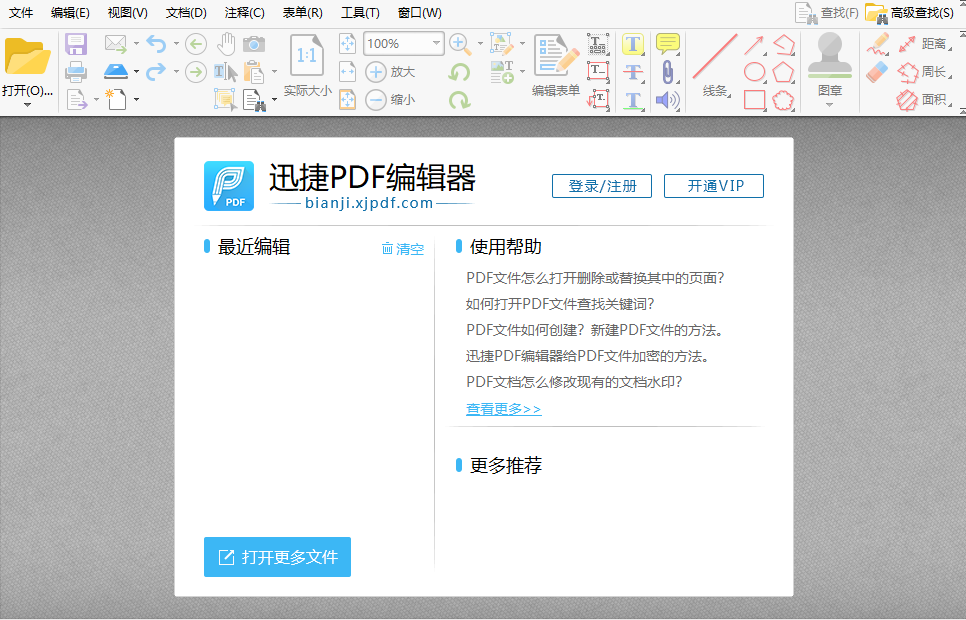Expand the Undo history dropdown arrow
This screenshot has width=966, height=620.
tap(176, 44)
